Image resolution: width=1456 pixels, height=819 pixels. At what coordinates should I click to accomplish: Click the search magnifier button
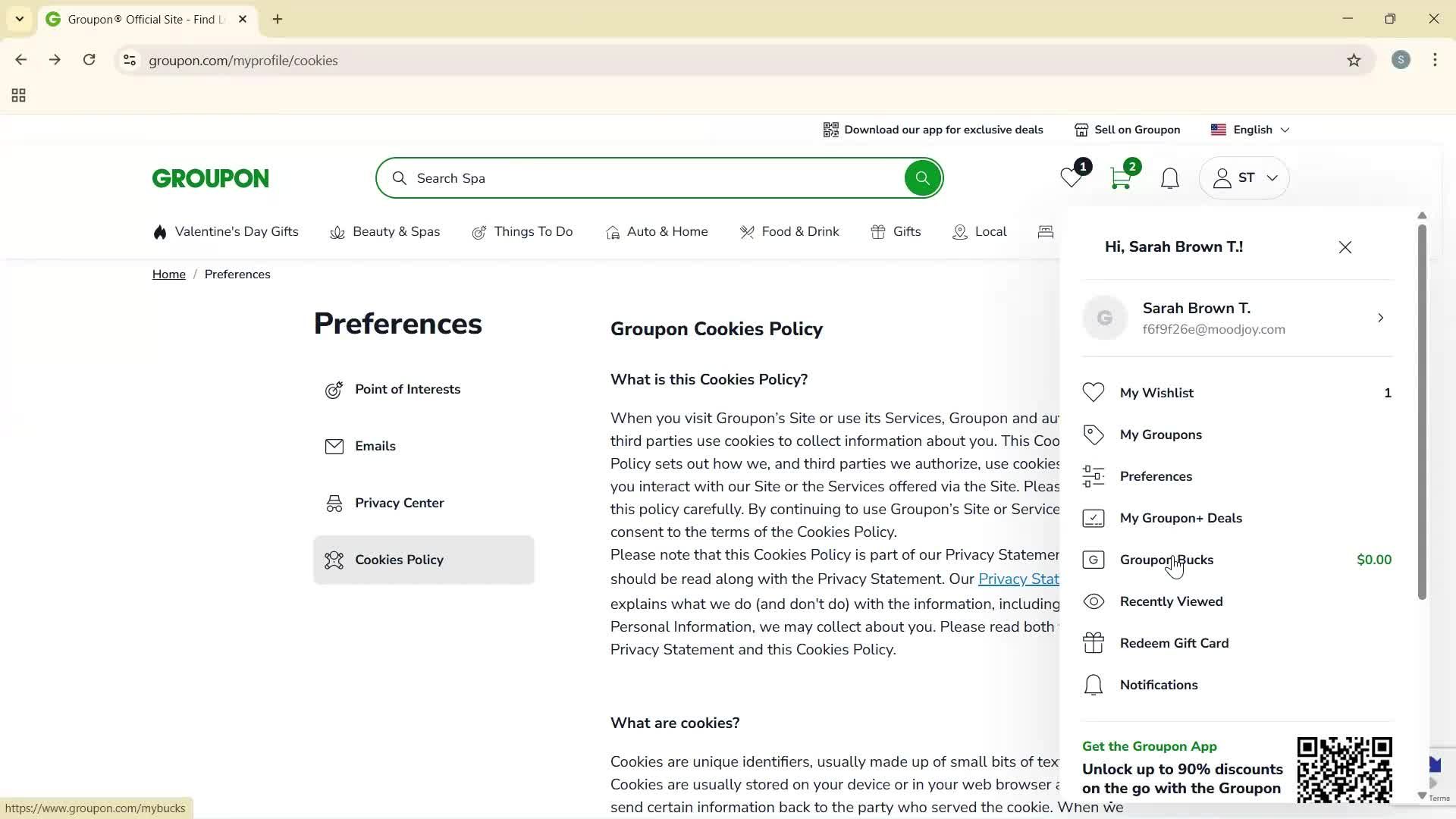click(922, 177)
